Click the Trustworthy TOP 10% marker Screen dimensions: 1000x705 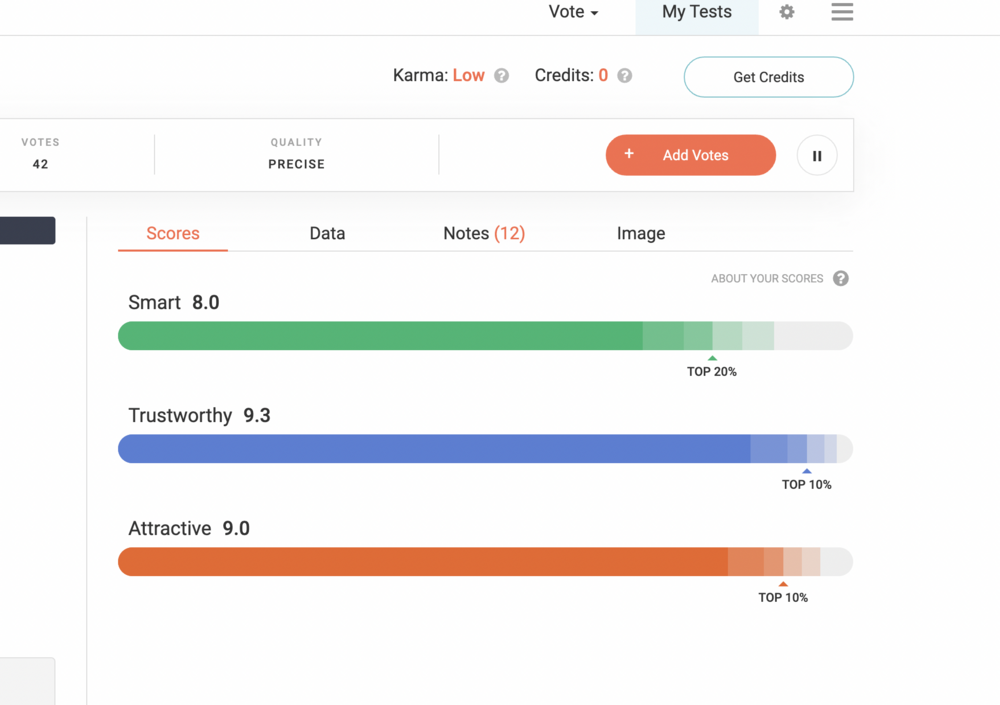(x=807, y=480)
